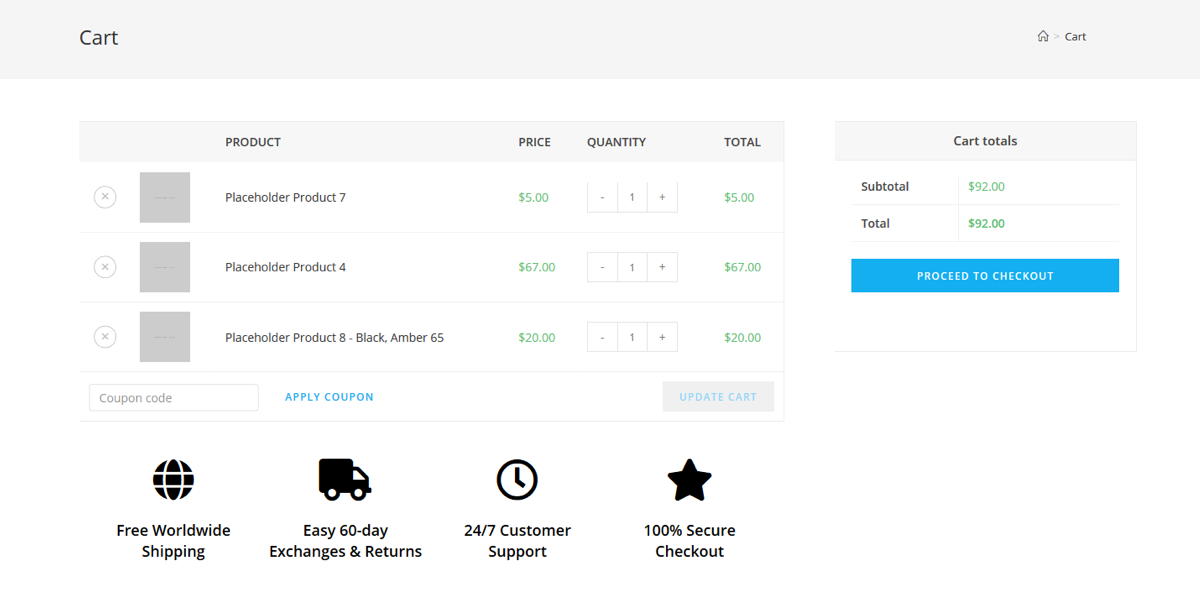Open Placeholder Product 4 product link
Screen dimensions: 1200x600
[x=285, y=267]
